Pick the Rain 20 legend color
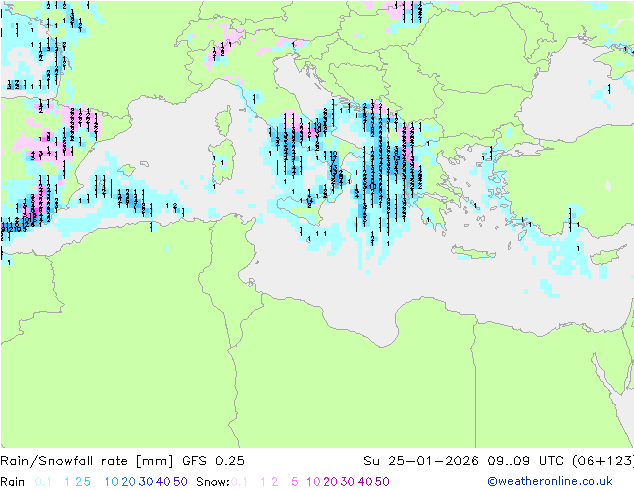Viewport: 634px width, 490px height. [x=129, y=482]
